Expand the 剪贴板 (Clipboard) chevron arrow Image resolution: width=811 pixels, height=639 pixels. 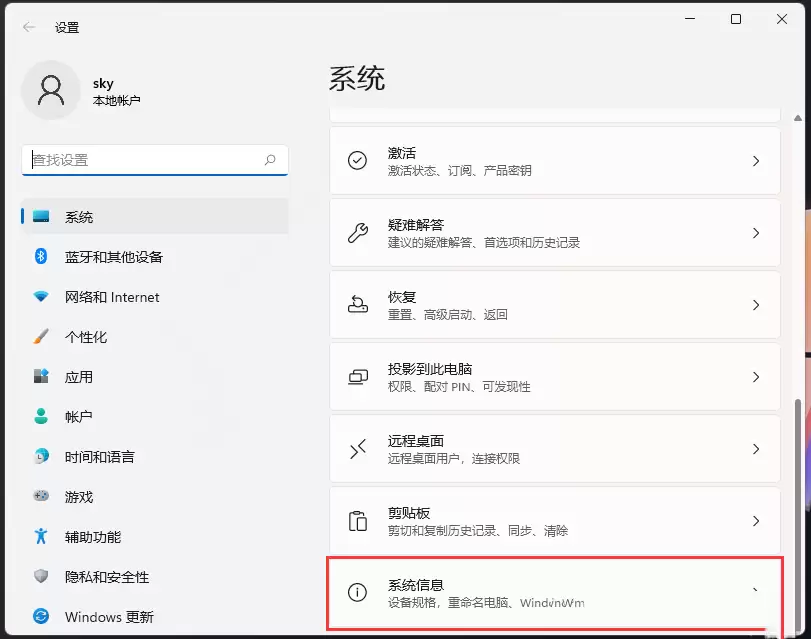(756, 521)
